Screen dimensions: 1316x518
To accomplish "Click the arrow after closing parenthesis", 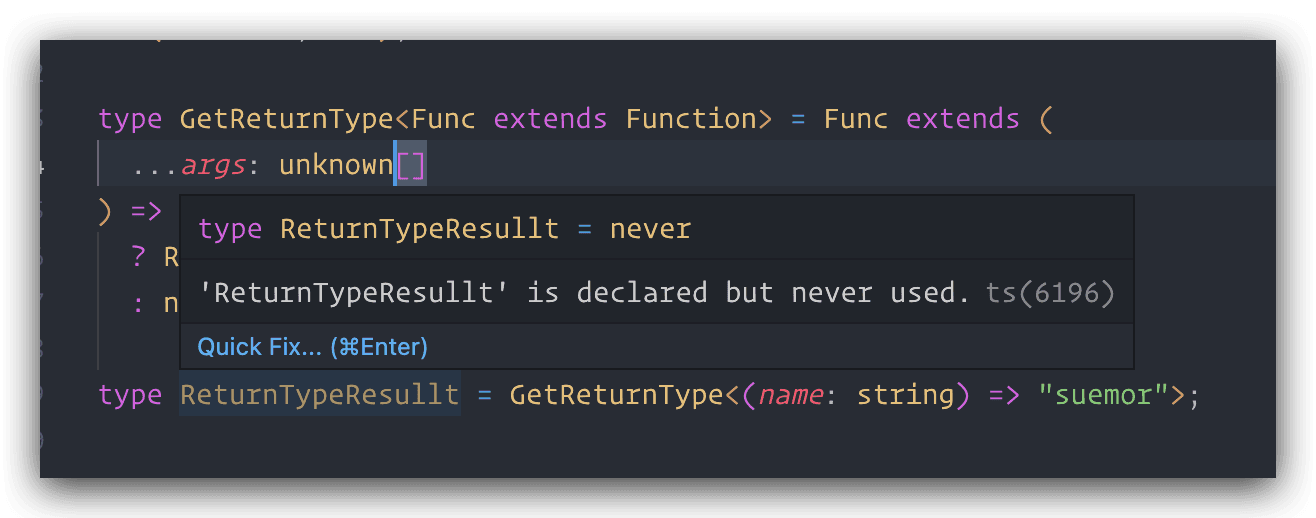I will coord(146,212).
